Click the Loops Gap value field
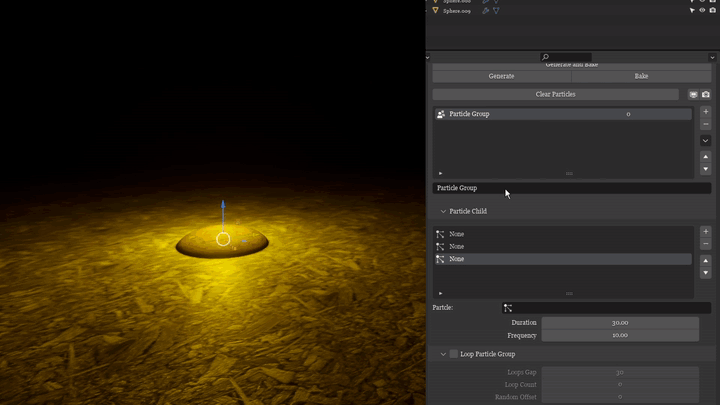This screenshot has width=720, height=405. (x=620, y=372)
